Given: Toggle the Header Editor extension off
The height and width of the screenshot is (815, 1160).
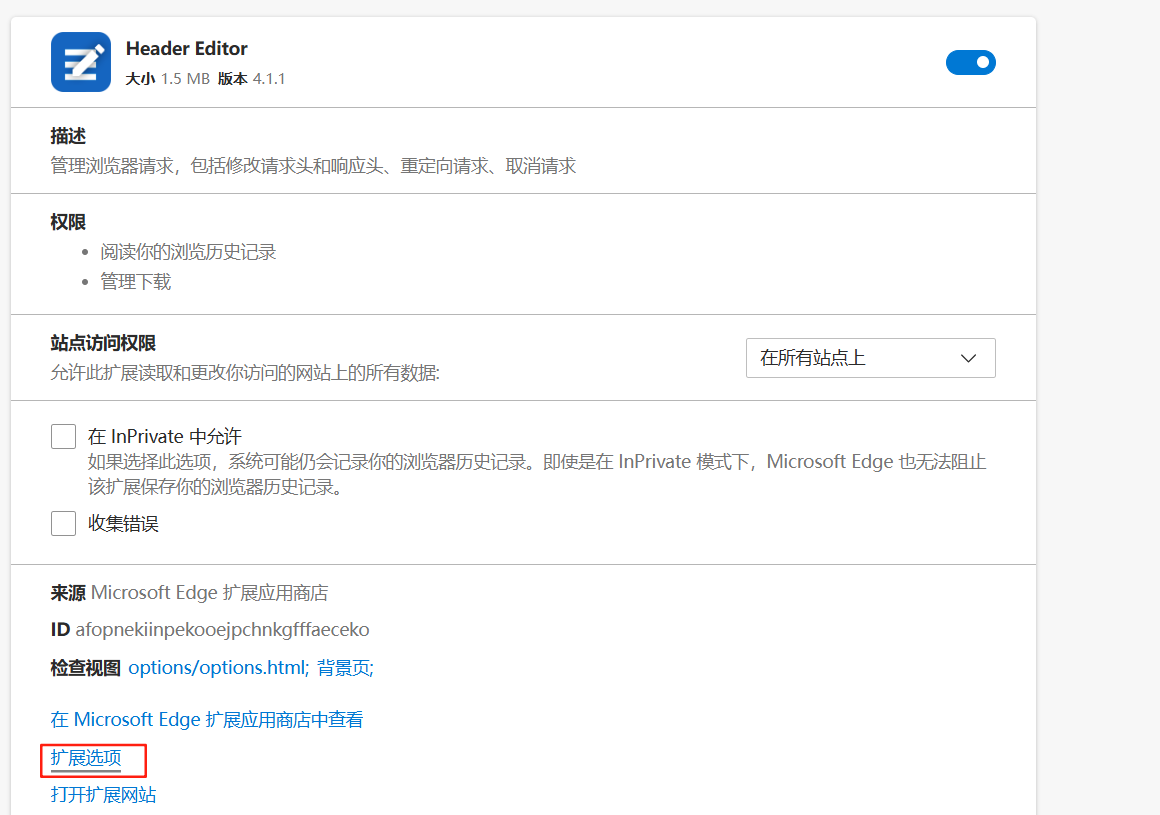Looking at the screenshot, I should 971,63.
